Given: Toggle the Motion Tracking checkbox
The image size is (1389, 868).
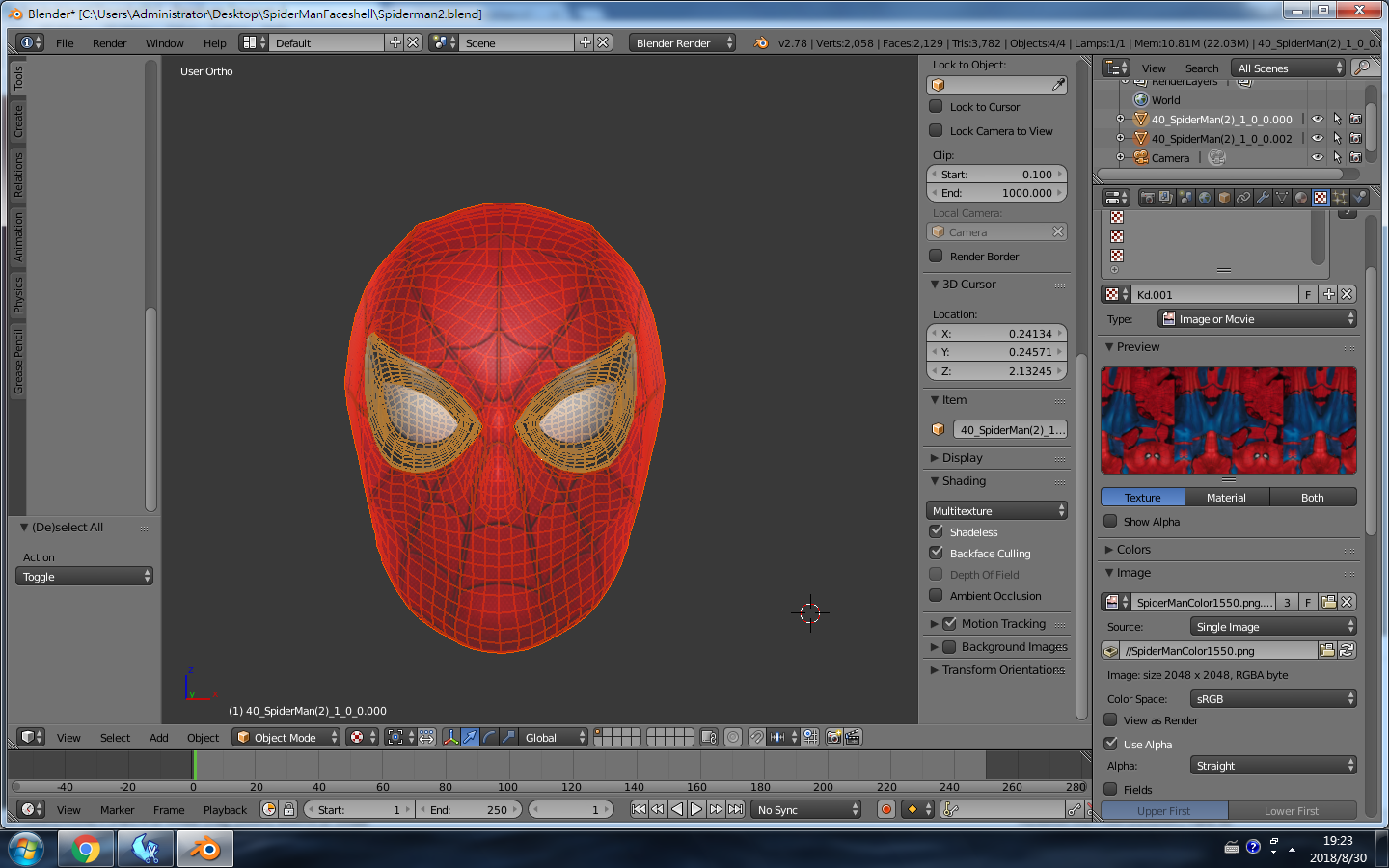Looking at the screenshot, I should [949, 623].
